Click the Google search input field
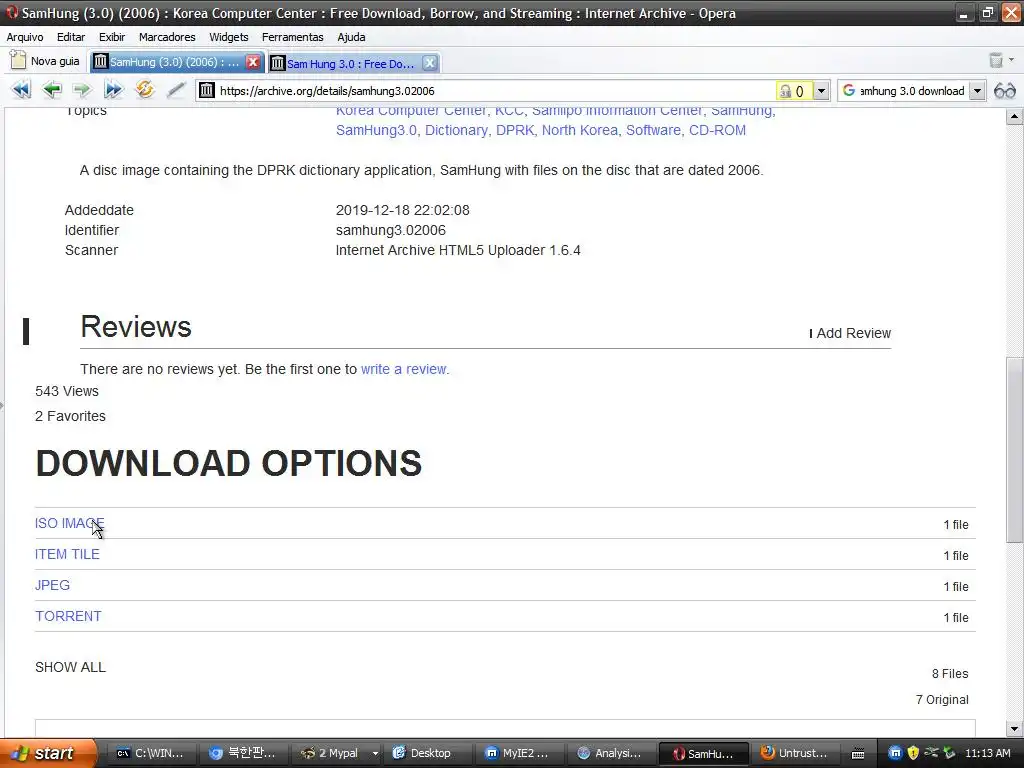1024x768 pixels. pos(912,91)
